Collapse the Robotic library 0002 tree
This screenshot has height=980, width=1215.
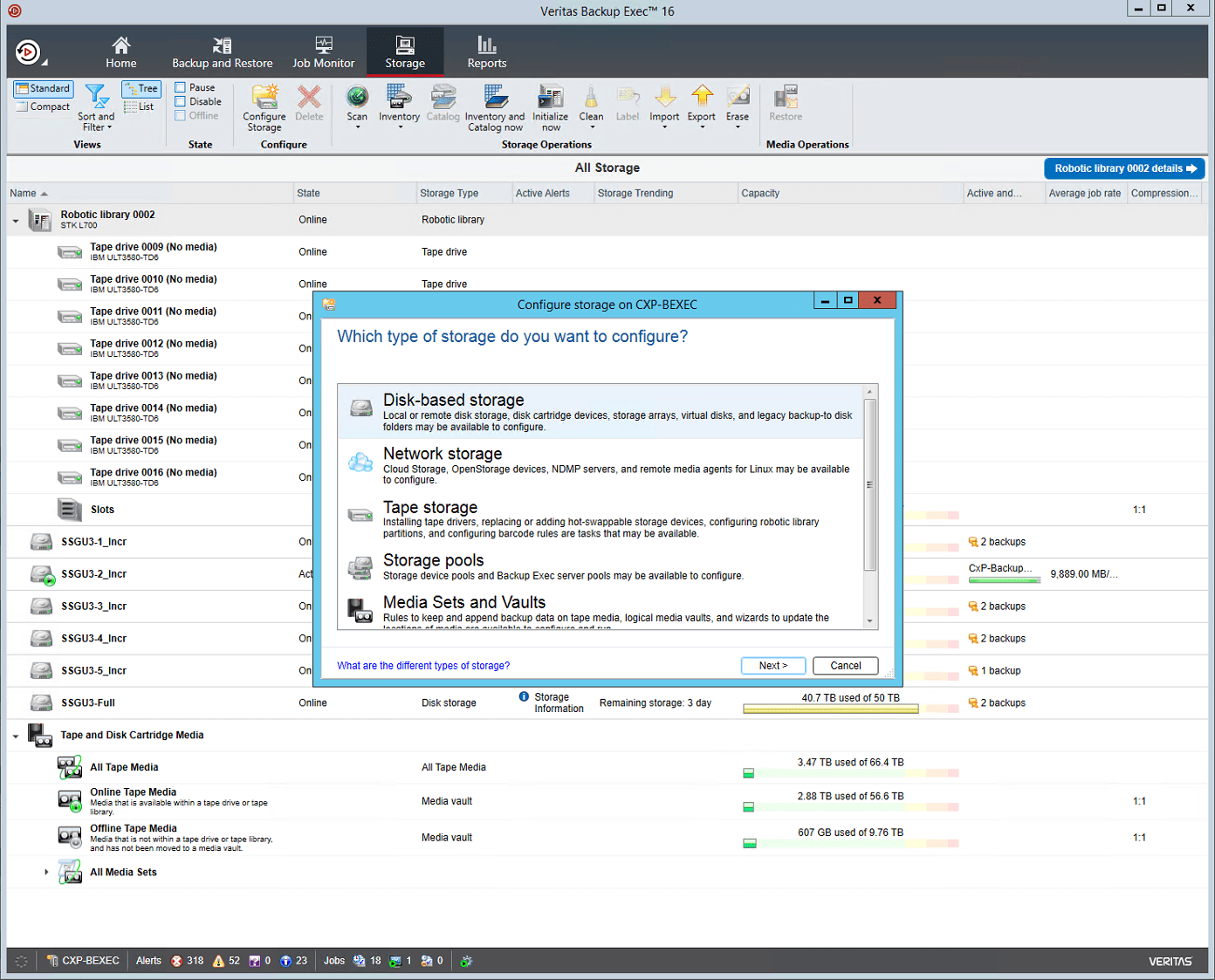pos(15,220)
